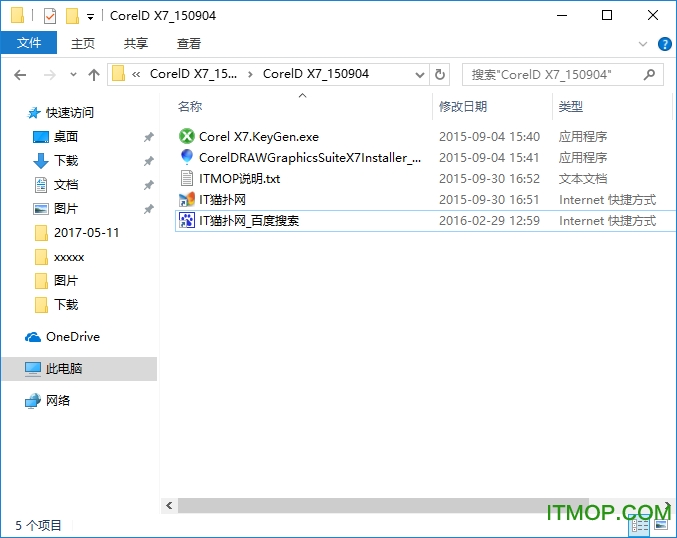The image size is (677, 538).
Task: Click the 2016-02-29 12:59 date cell
Action: tap(489, 221)
